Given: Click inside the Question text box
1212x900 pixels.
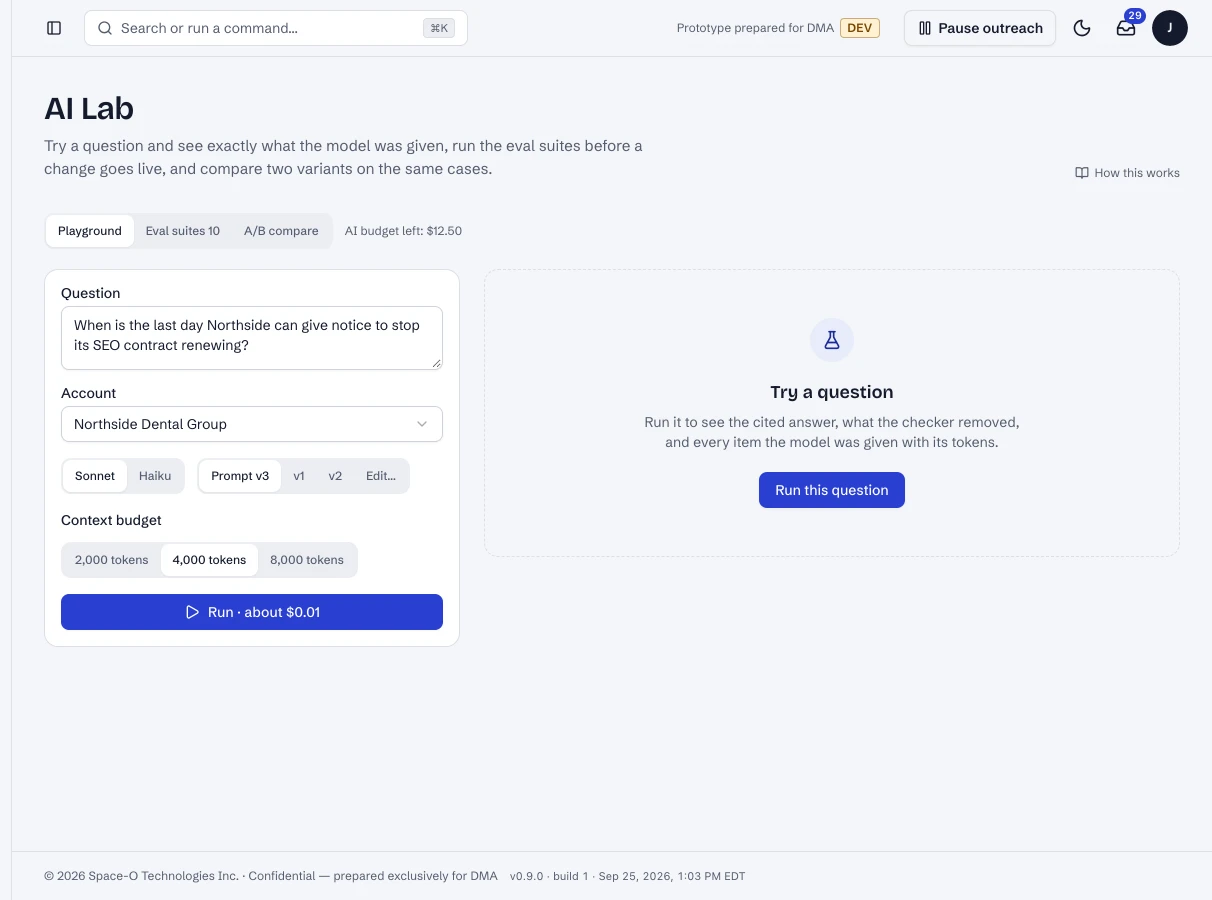Looking at the screenshot, I should click(252, 338).
